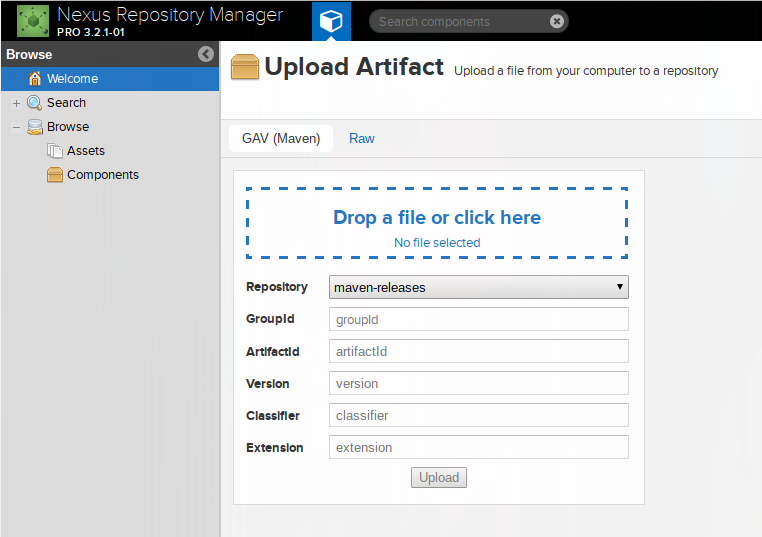The height and width of the screenshot is (537, 762).
Task: Click the Upload Artifact box icon
Action: click(244, 67)
